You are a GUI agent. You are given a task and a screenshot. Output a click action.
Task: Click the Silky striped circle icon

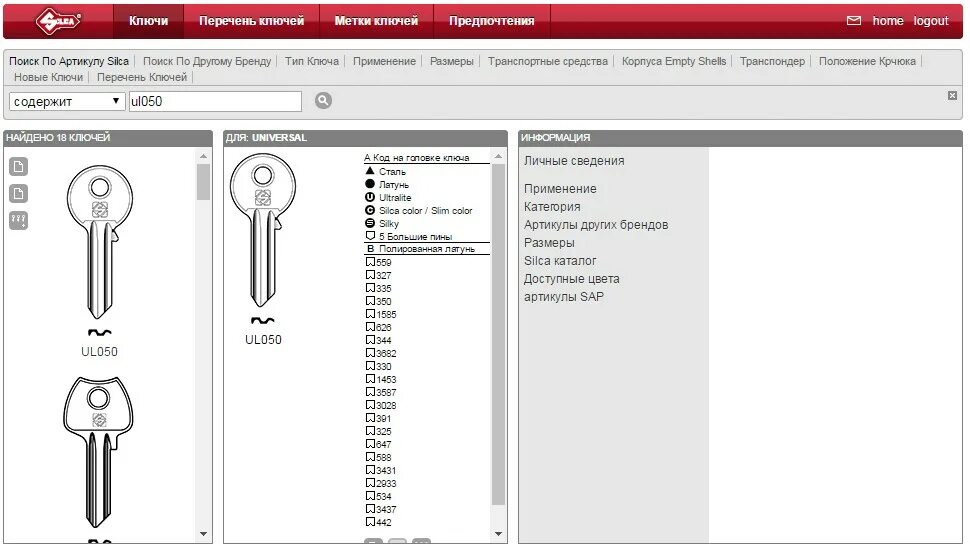click(x=370, y=223)
